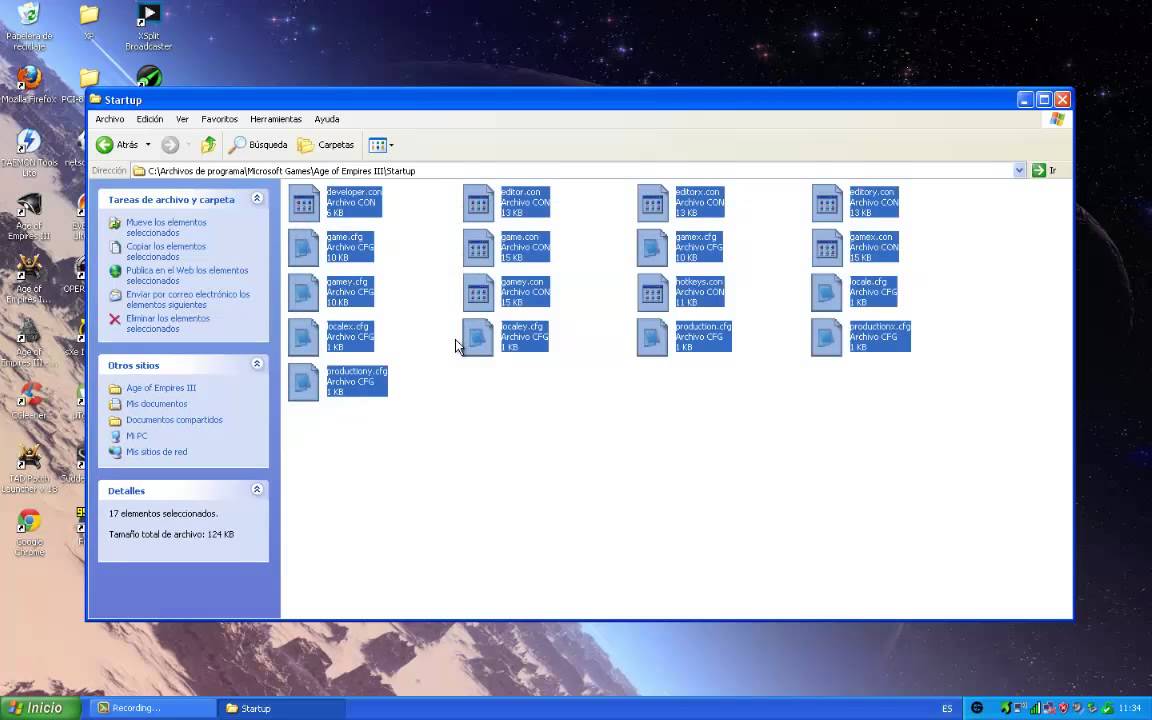The width and height of the screenshot is (1152, 720).
Task: Open the Ver menu
Action: [x=182, y=119]
